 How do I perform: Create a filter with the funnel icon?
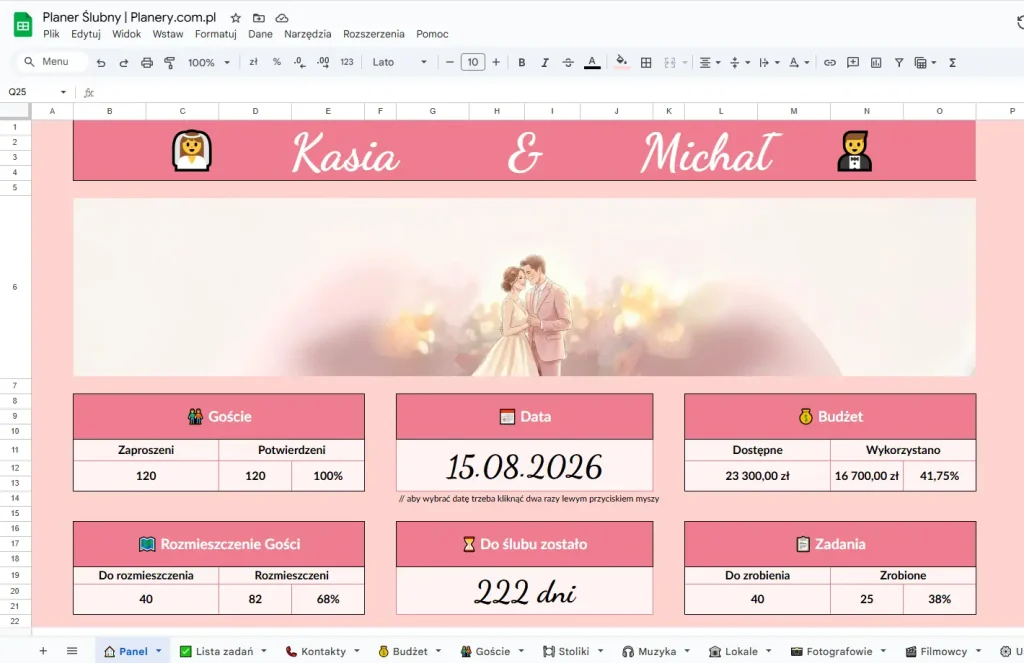(899, 63)
